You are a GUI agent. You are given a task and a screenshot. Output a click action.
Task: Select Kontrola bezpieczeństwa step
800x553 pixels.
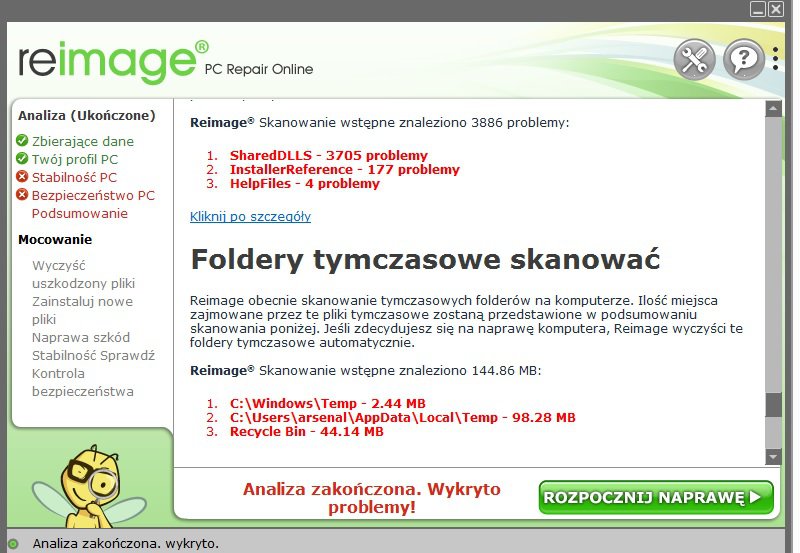coord(83,382)
